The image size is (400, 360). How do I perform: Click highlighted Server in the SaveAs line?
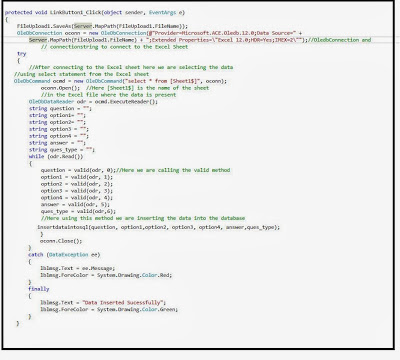point(83,26)
